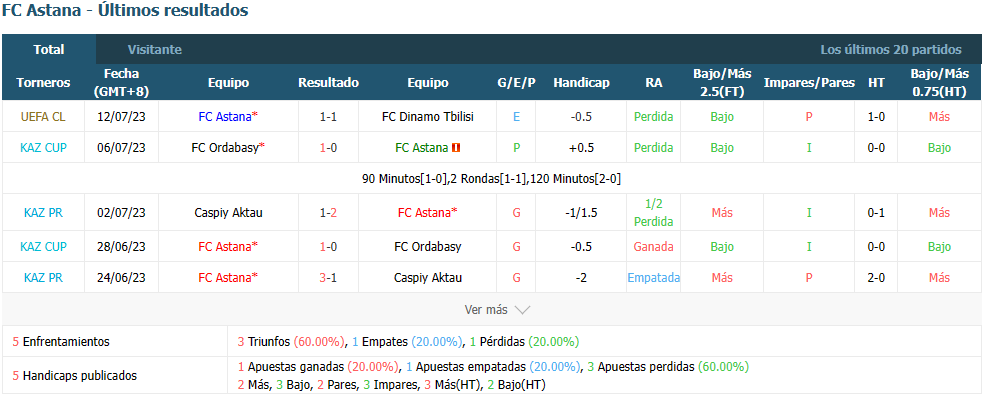Viewport: 991px width, 399px height.
Task: Switch to the Visitante tab
Action: point(155,49)
